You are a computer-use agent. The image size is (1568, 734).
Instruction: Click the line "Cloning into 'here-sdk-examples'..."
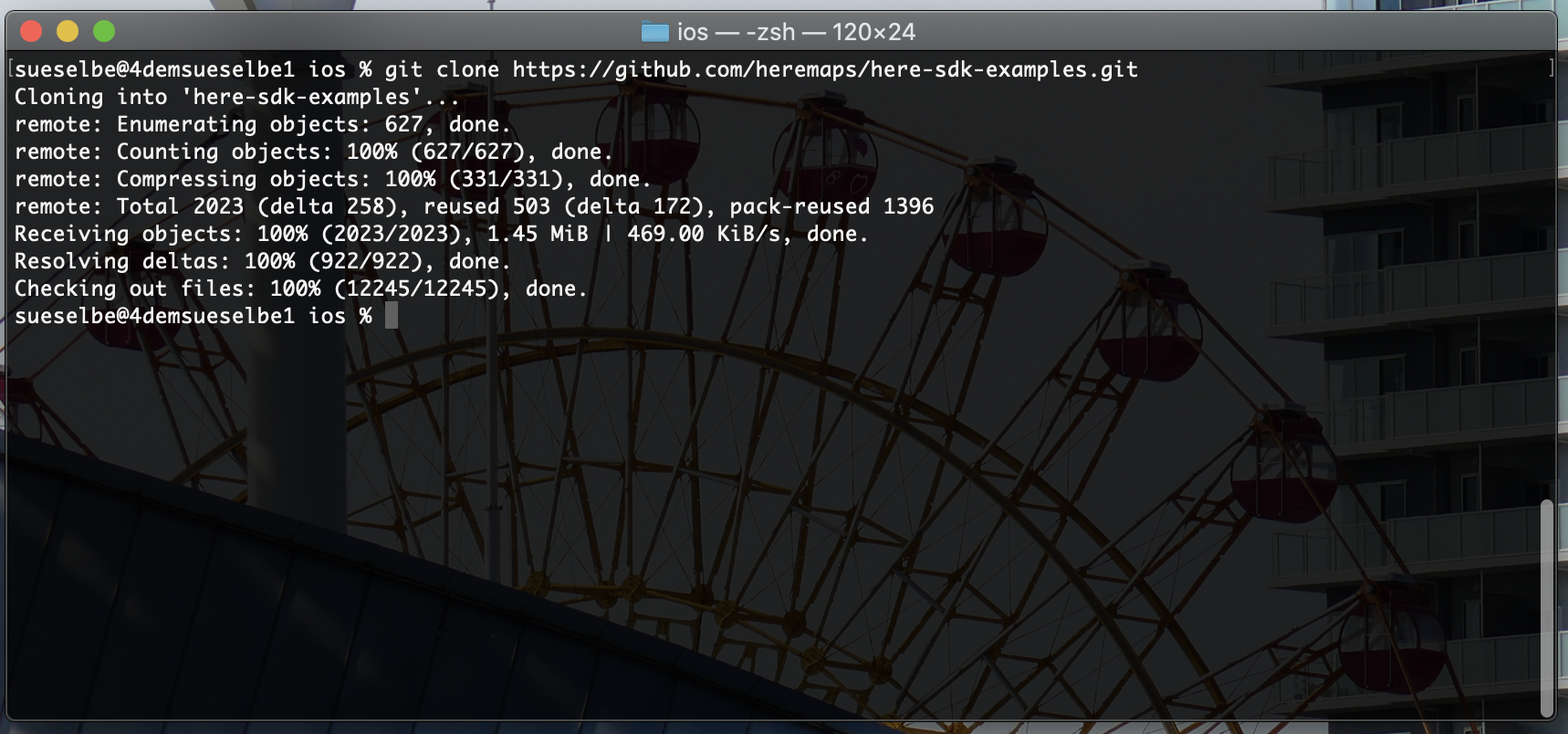point(236,97)
